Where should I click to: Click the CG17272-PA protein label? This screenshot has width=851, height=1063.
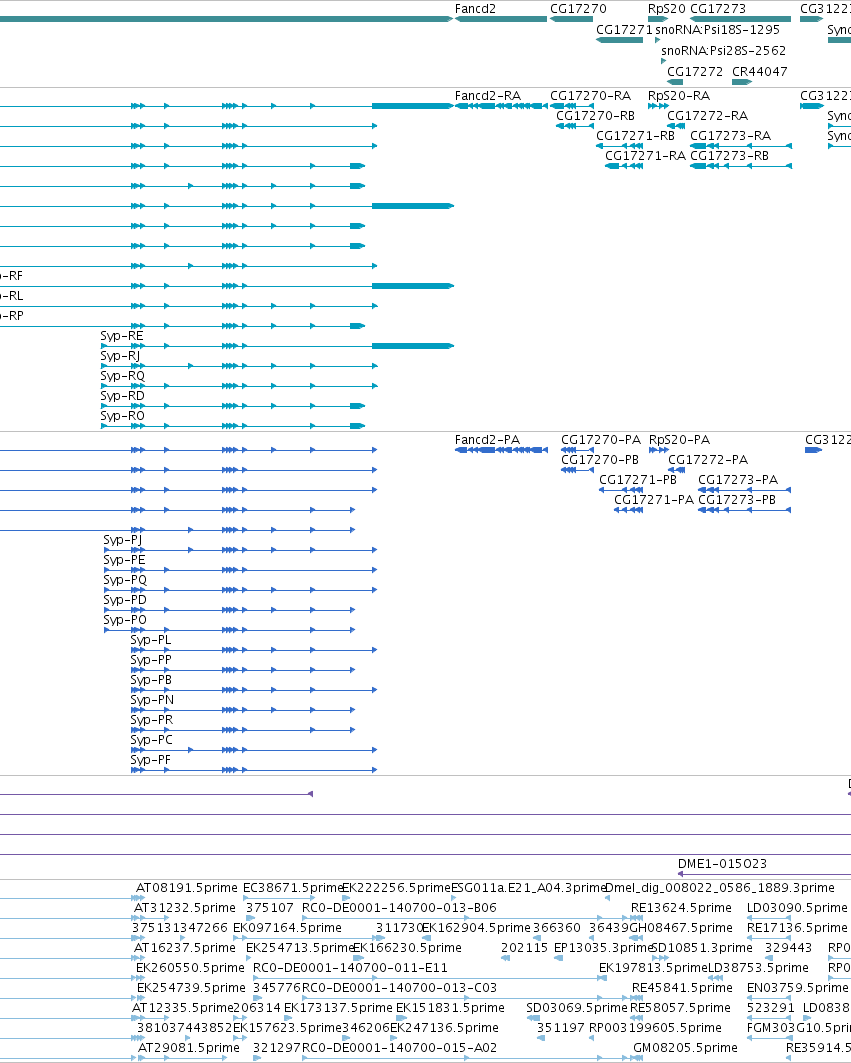[x=708, y=460]
